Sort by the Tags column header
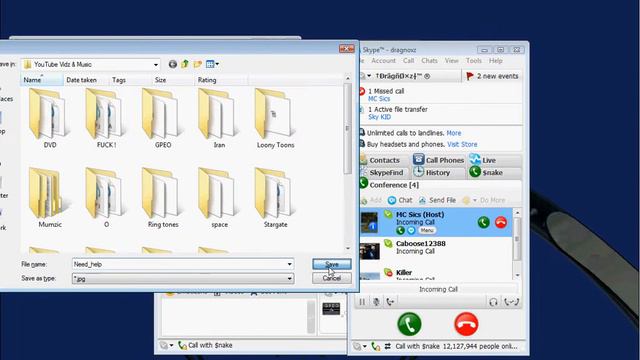Screen dimensions: 640x360 (130, 80)
